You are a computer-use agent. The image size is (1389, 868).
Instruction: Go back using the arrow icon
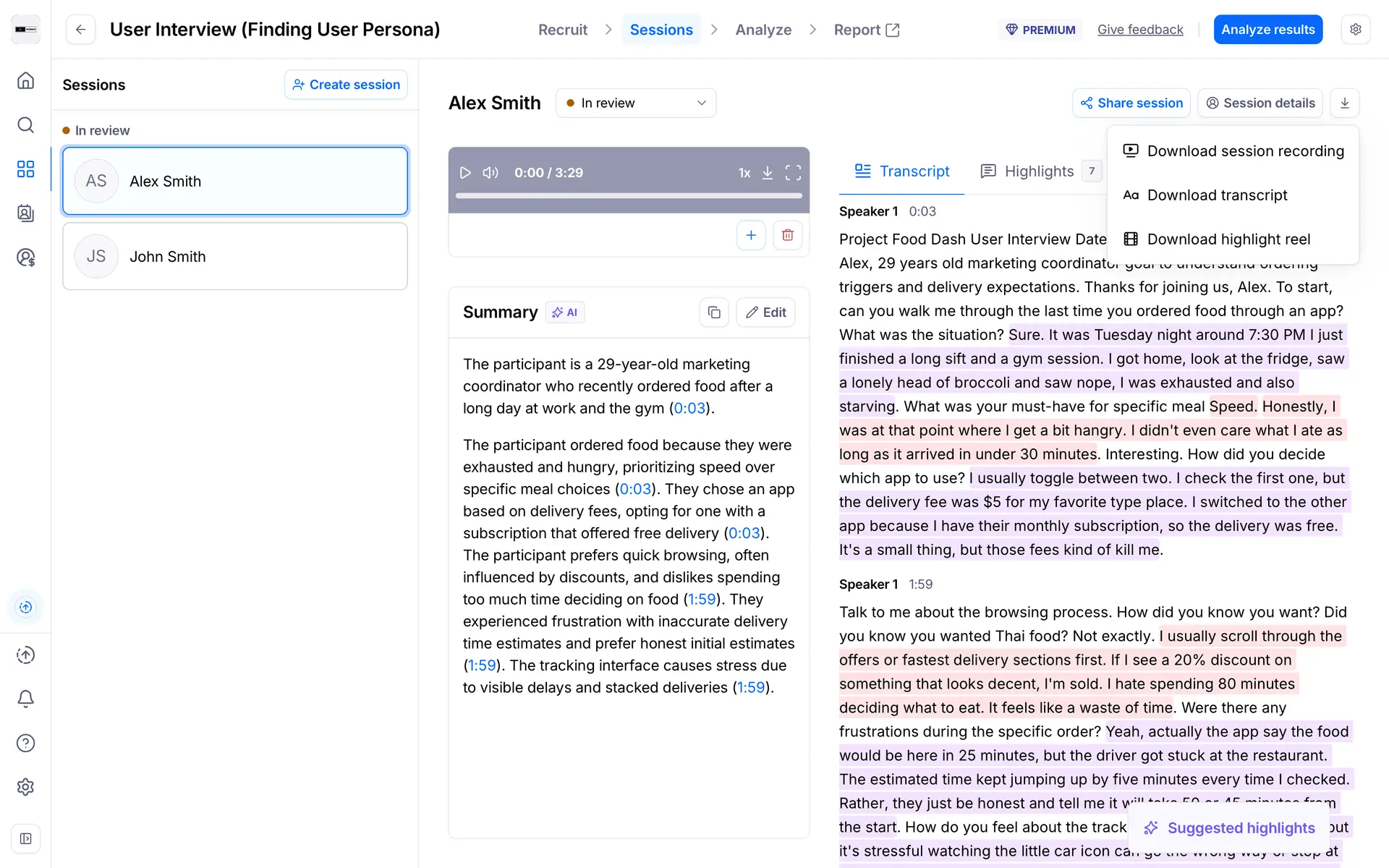(81, 30)
